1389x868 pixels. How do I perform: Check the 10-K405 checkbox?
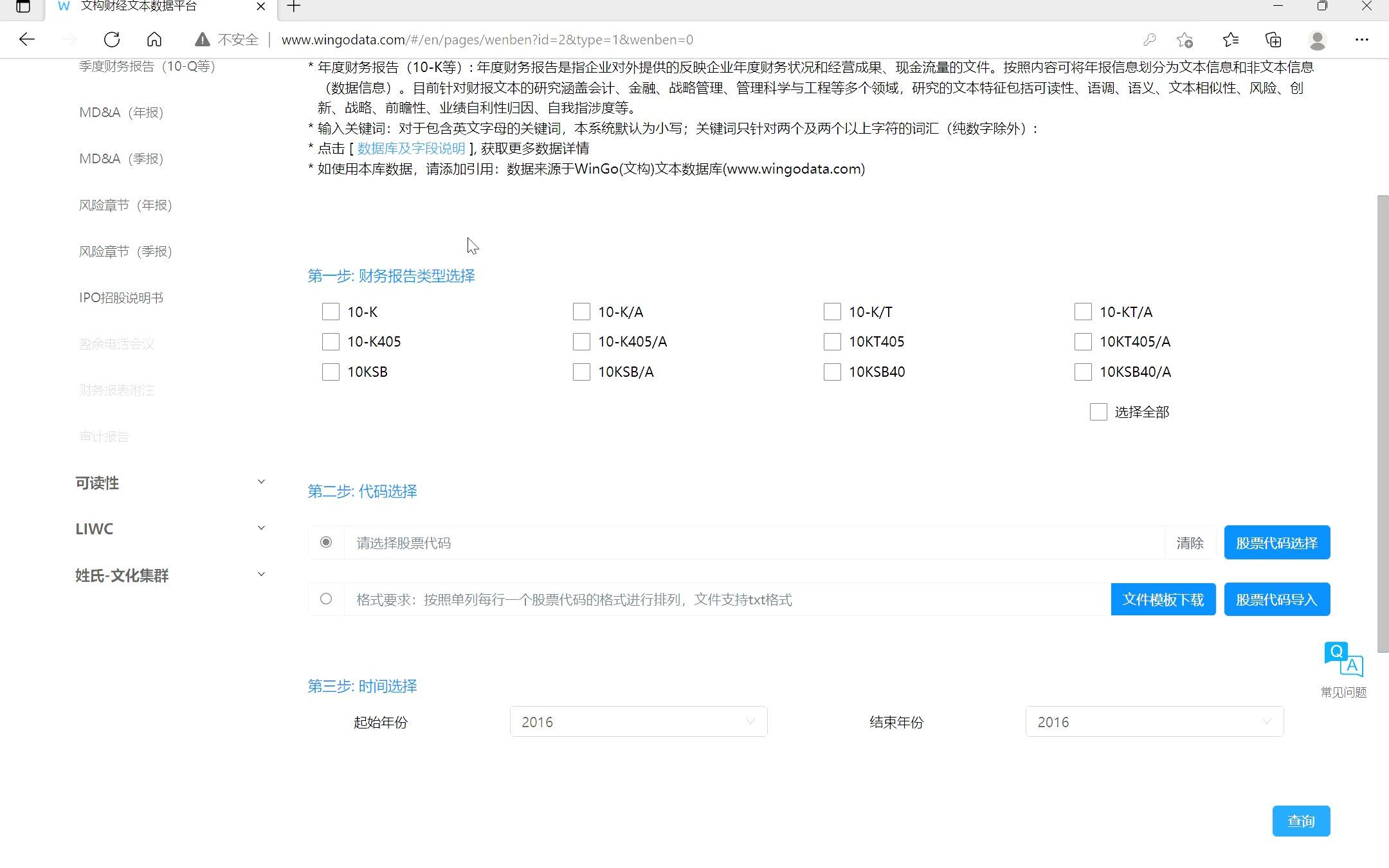(x=331, y=341)
